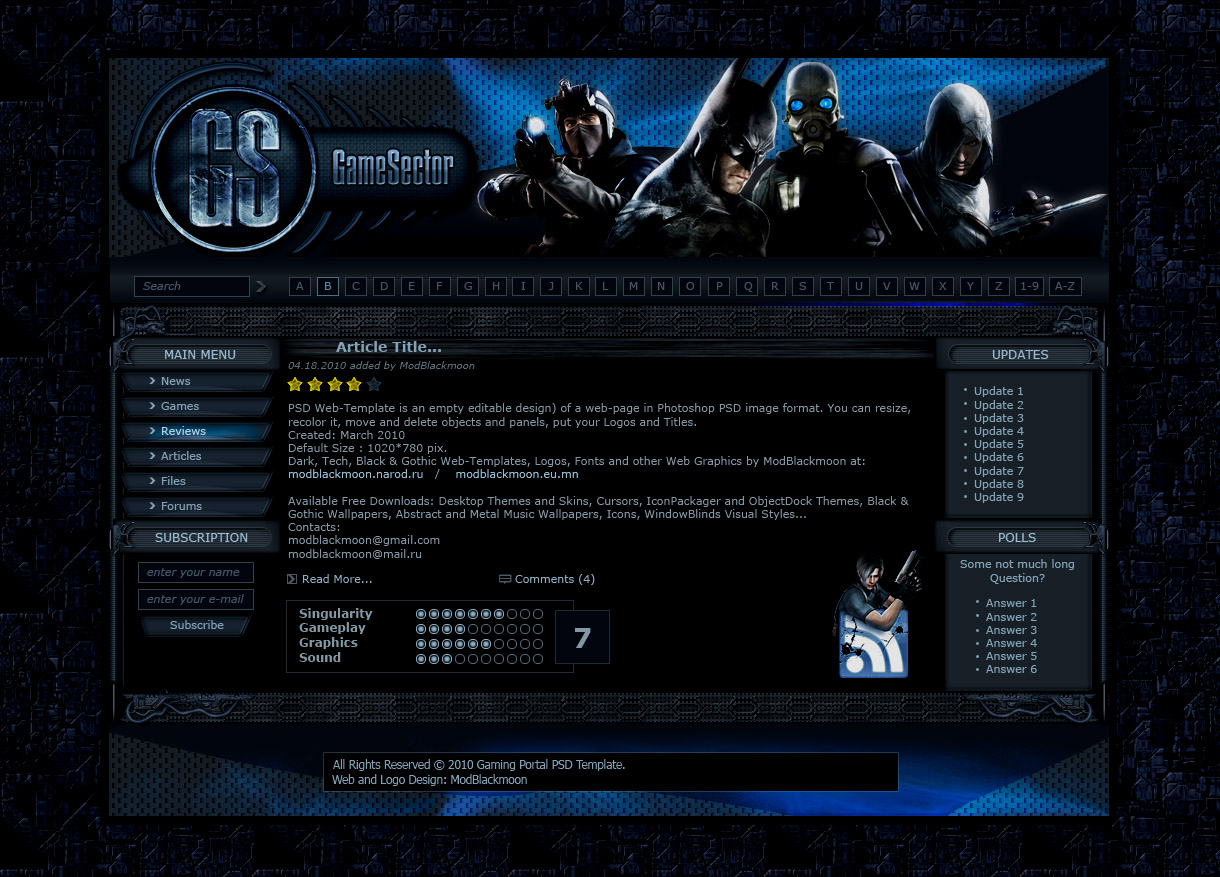Click the overall score 7 box
1220x877 pixels.
[x=582, y=637]
